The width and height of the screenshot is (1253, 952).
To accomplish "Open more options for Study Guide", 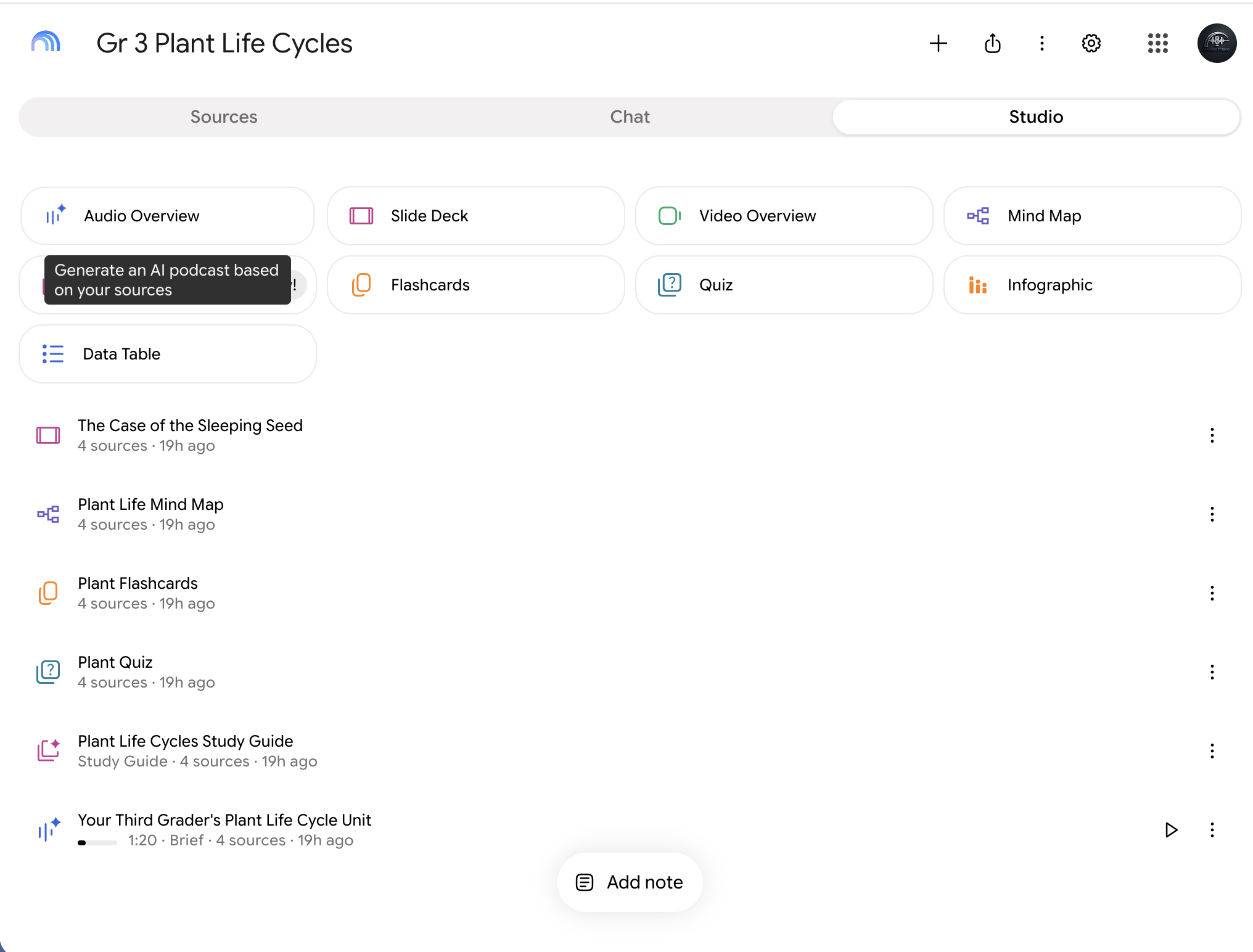I will pyautogui.click(x=1212, y=751).
